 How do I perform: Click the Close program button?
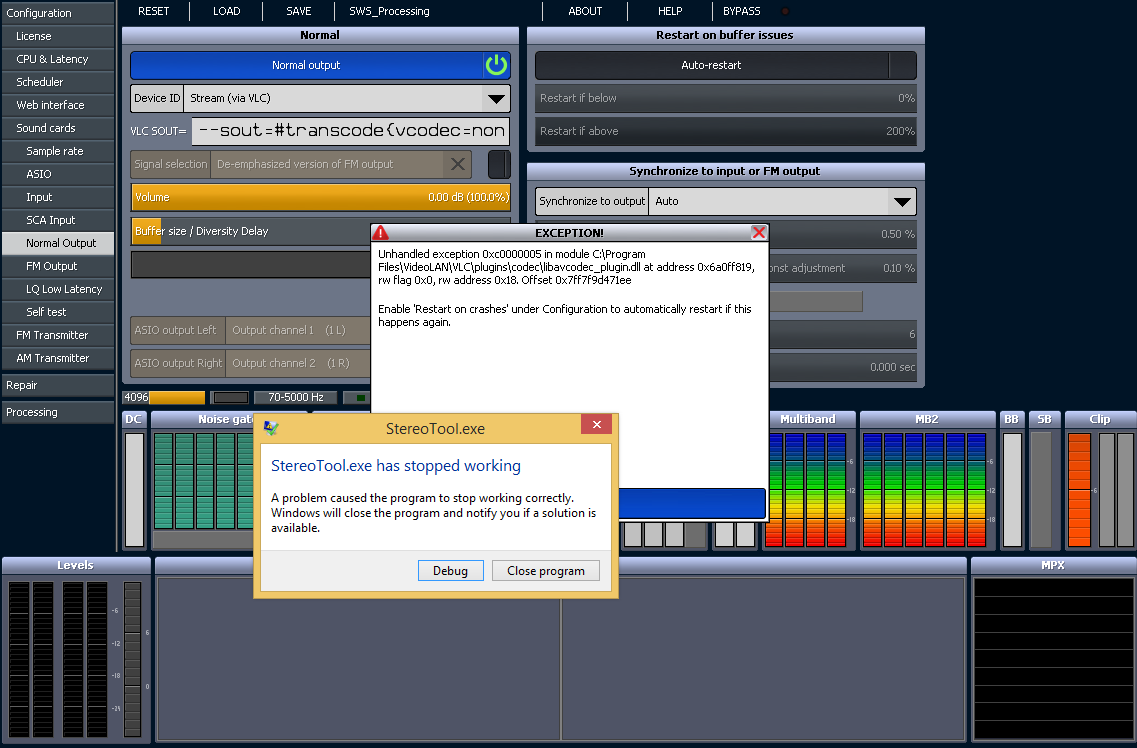546,570
